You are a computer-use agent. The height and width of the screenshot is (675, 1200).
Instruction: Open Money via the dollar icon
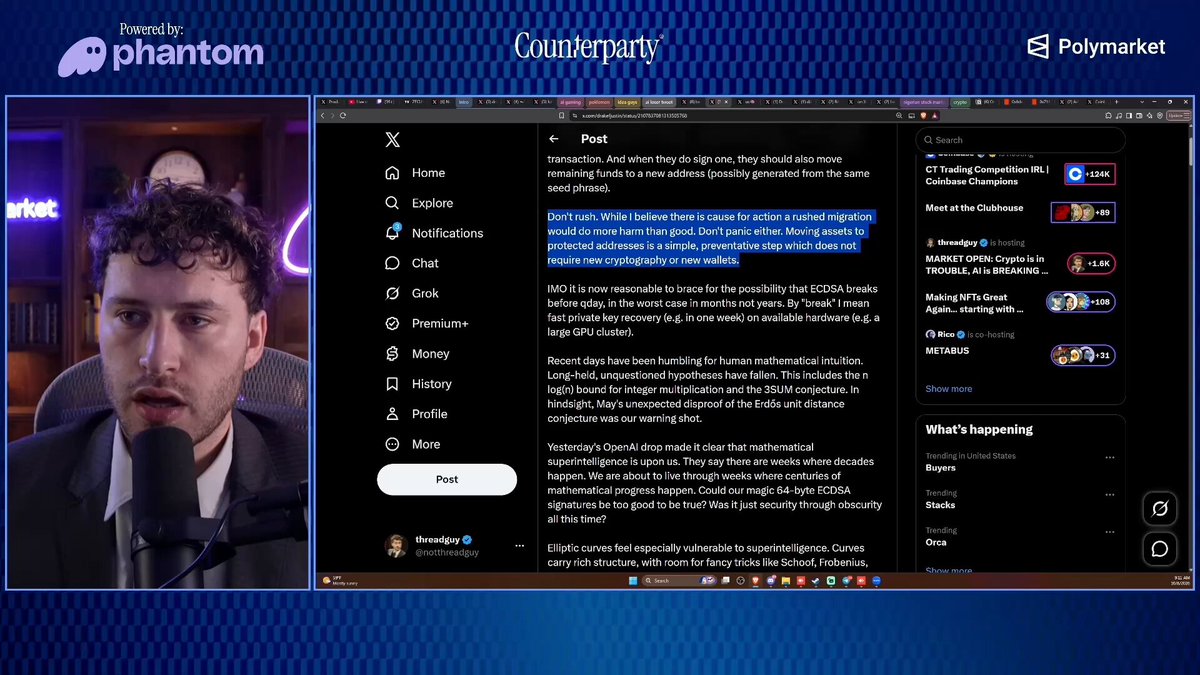[x=393, y=354]
